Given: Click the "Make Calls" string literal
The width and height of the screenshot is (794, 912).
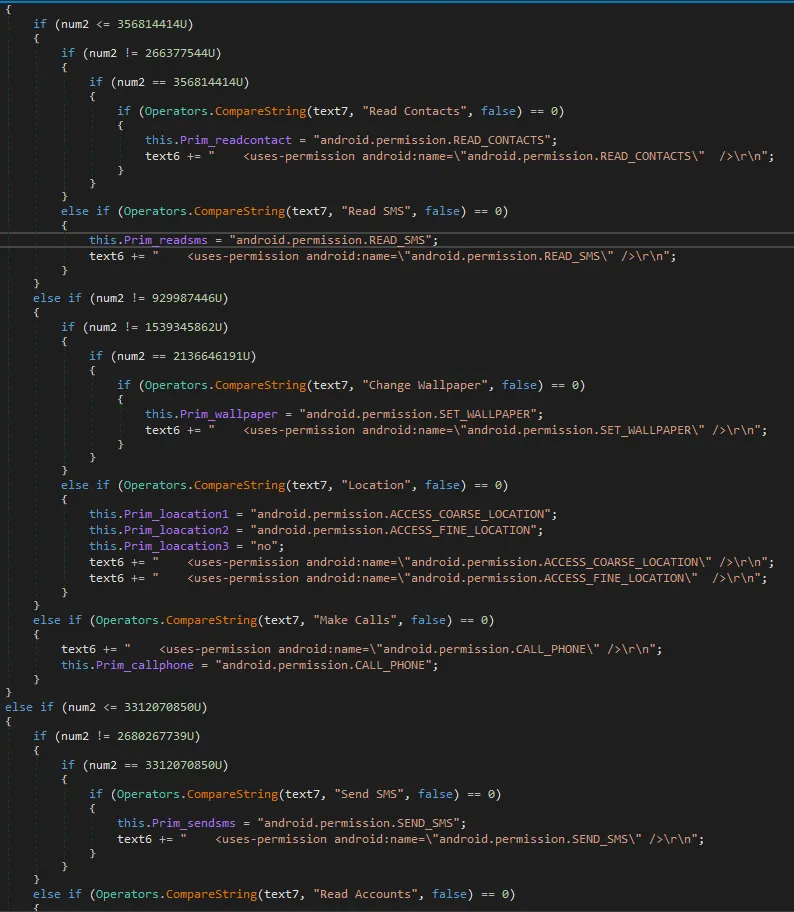Looking at the screenshot, I should coord(371,620).
